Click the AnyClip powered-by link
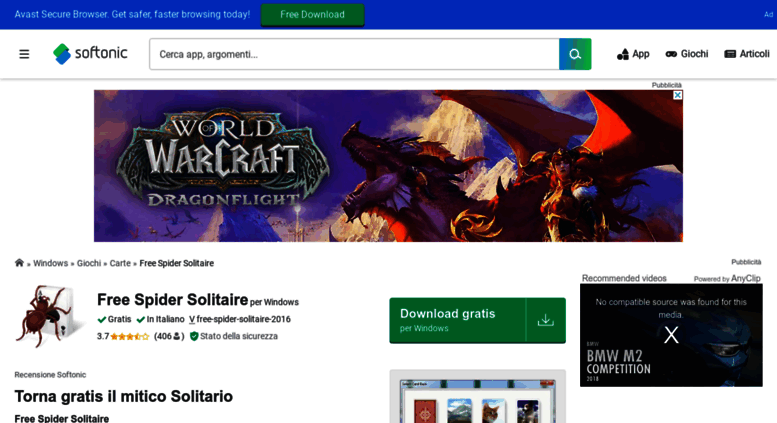Image resolution: width=777 pixels, height=423 pixels. coord(745,278)
